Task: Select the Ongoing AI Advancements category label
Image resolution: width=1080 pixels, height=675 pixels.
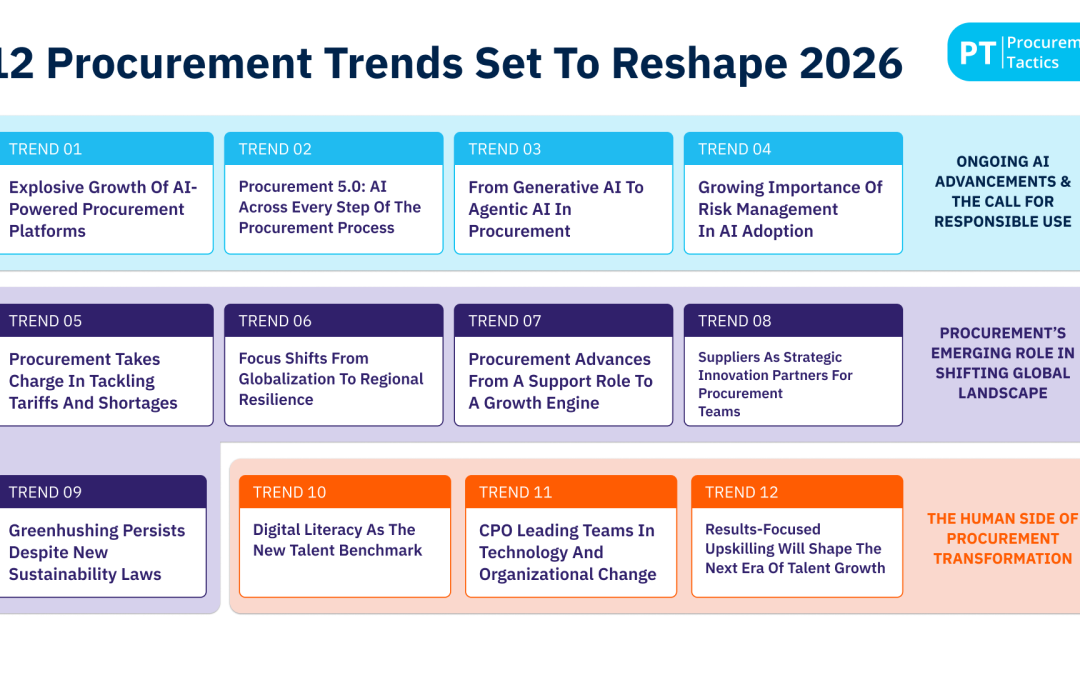Action: tap(1002, 191)
